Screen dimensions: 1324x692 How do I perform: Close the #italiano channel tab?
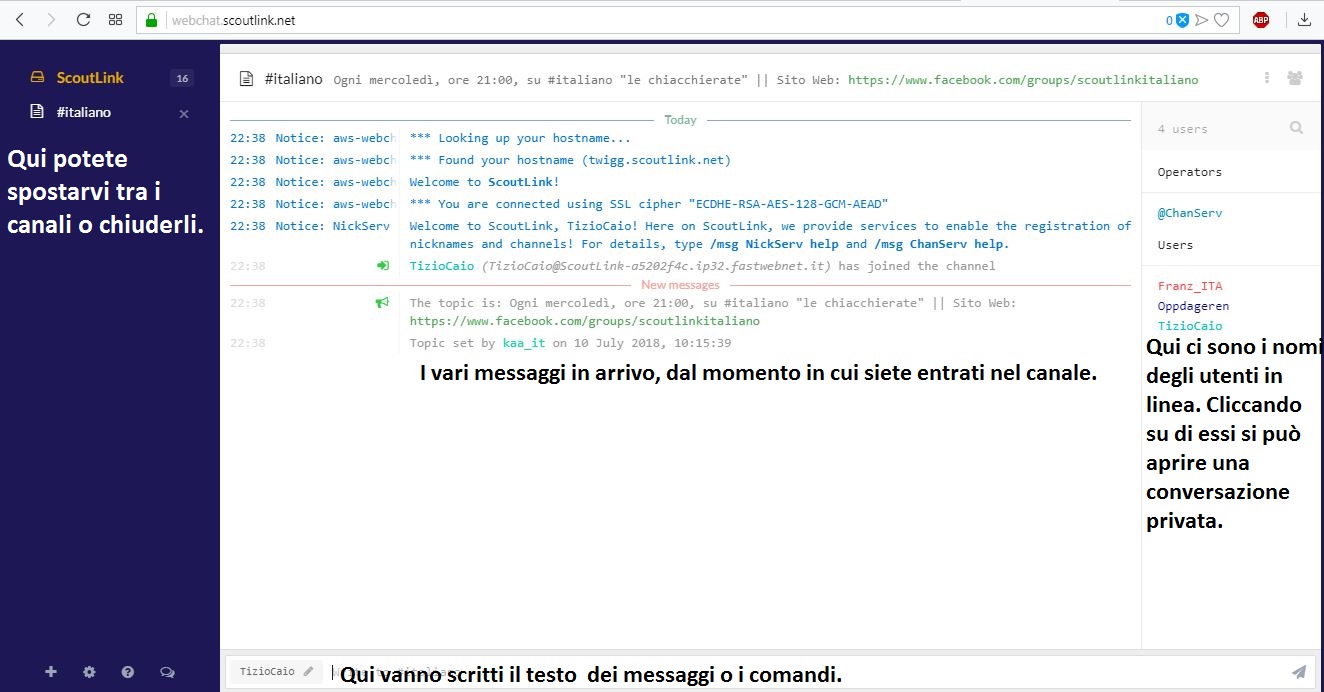184,114
